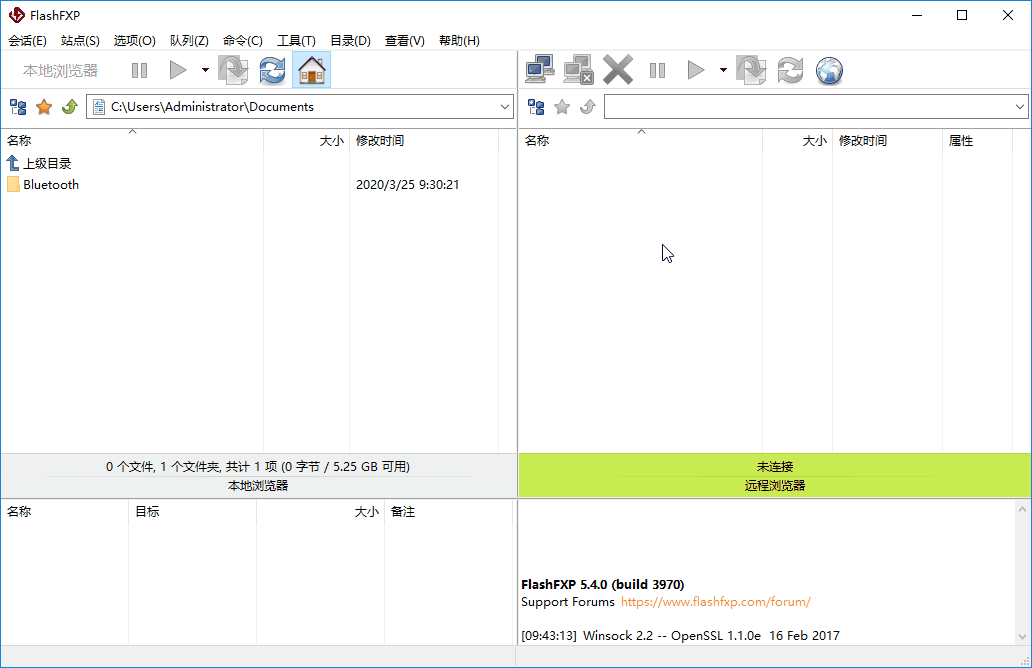
Task: Select the 上级目录 parent entry
Action: 39,163
